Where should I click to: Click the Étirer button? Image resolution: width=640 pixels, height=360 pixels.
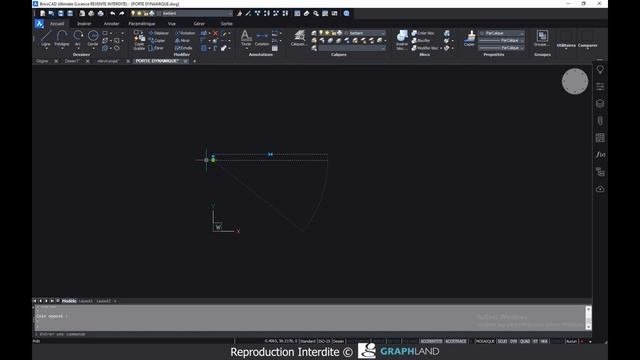(x=156, y=48)
